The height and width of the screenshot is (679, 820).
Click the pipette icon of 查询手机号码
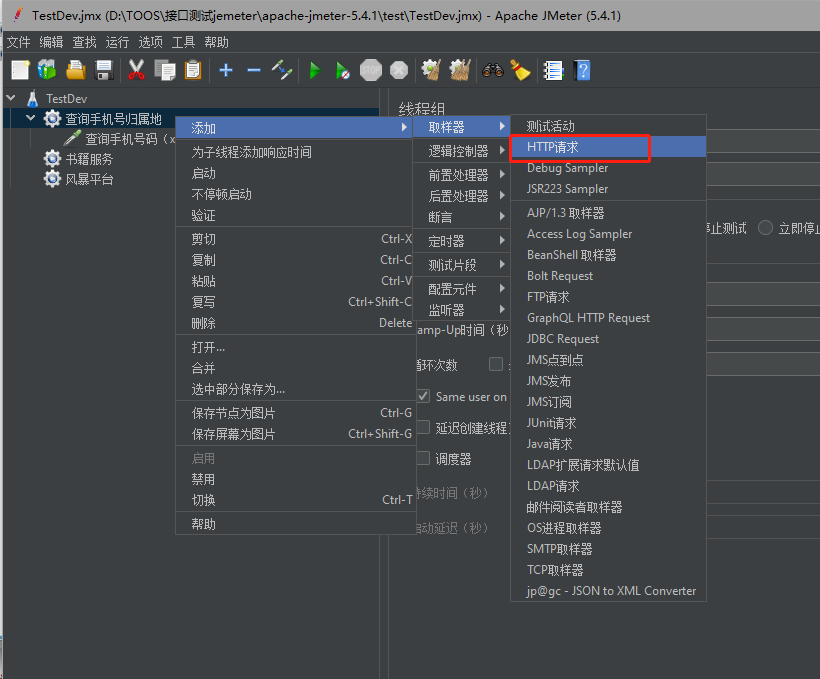[72, 139]
